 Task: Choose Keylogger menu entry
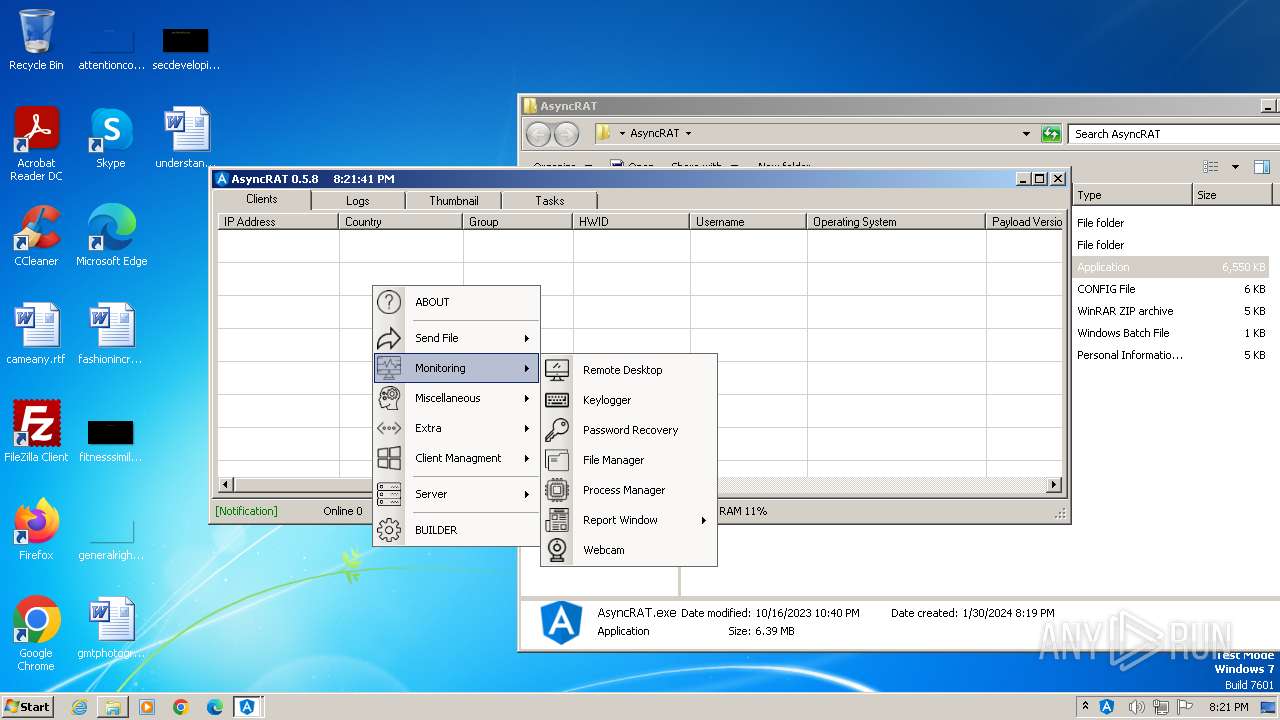[x=629, y=400]
